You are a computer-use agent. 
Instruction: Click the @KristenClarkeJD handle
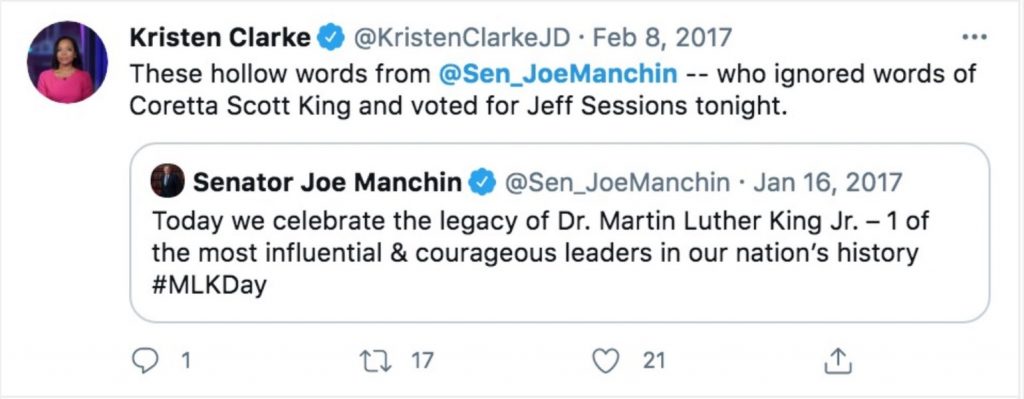462,38
